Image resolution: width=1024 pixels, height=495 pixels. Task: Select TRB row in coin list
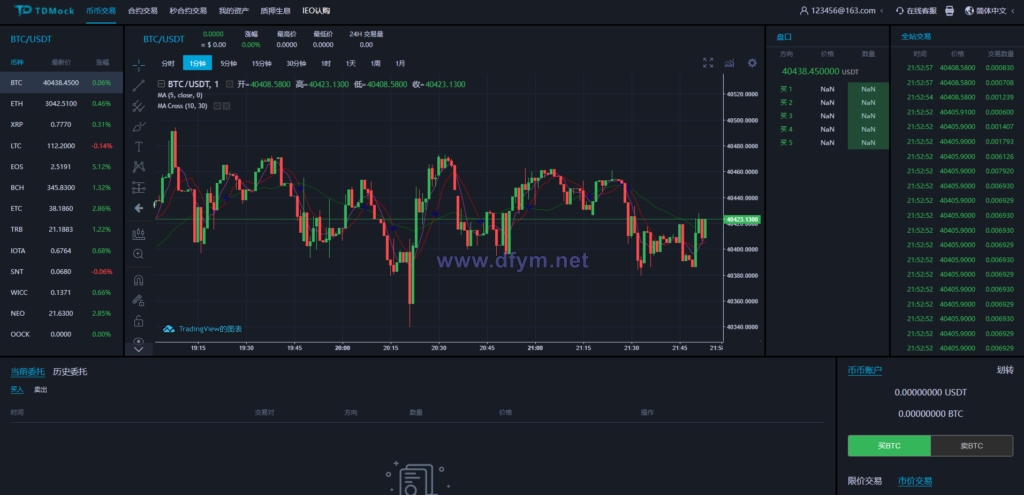click(61, 229)
